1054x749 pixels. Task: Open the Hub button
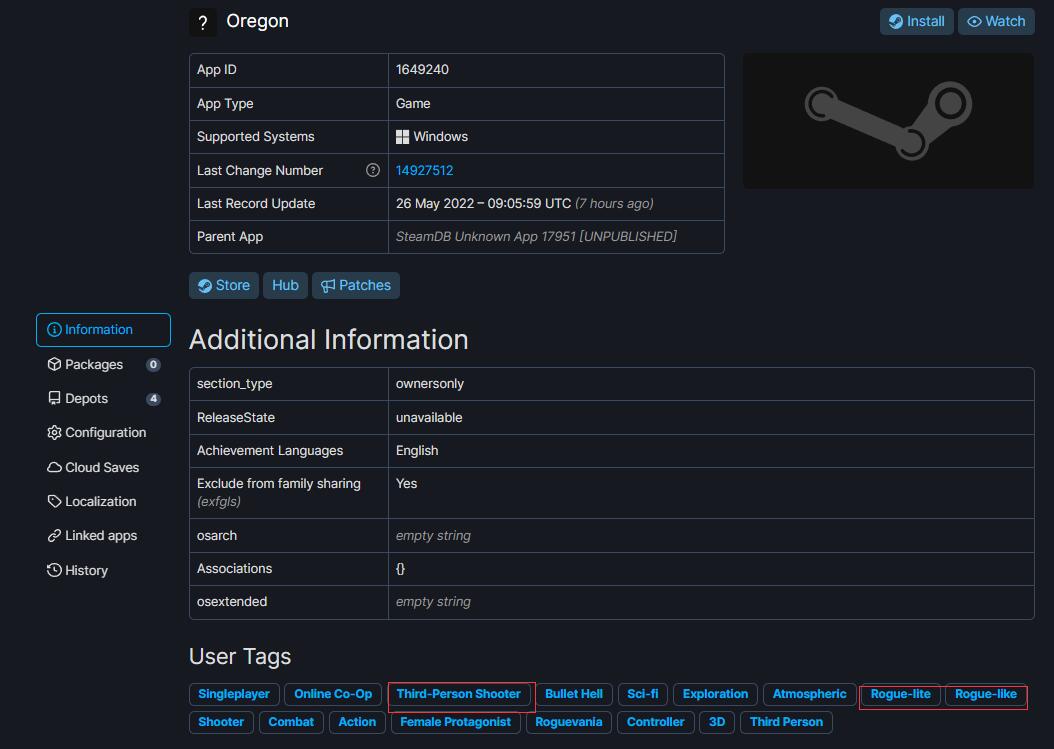coord(285,285)
